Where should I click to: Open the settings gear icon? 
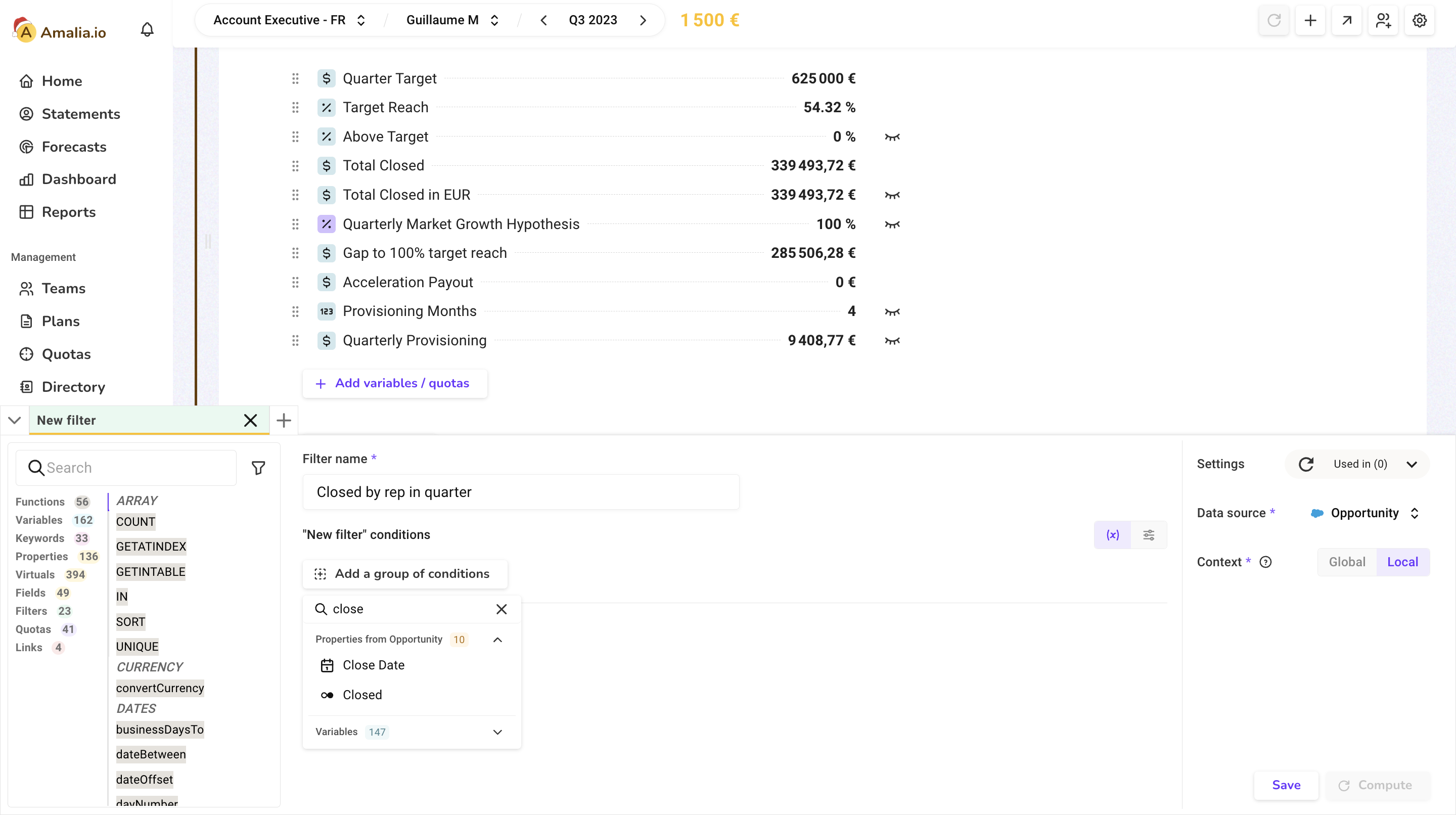coord(1419,20)
